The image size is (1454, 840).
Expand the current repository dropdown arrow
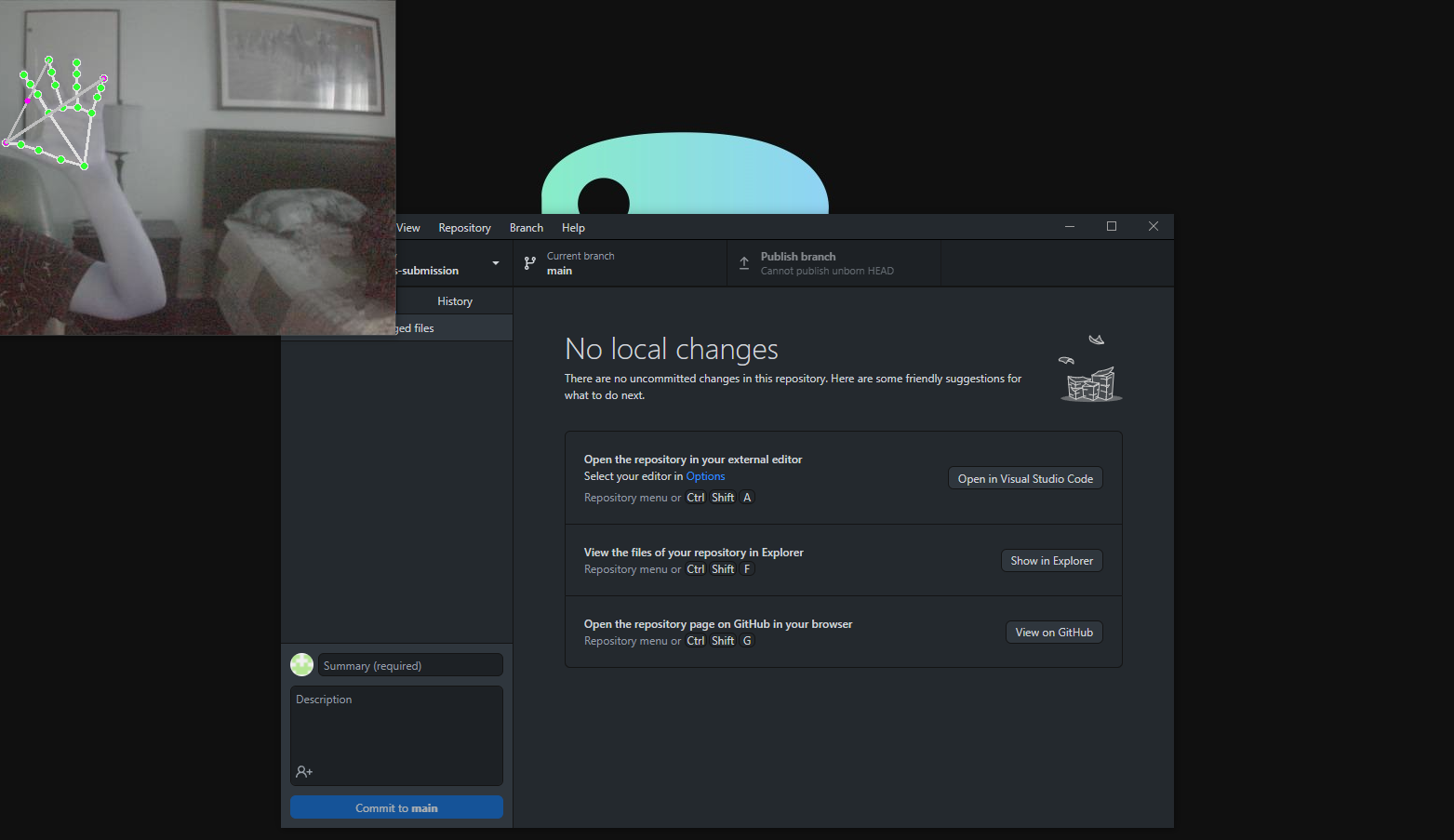tap(496, 263)
